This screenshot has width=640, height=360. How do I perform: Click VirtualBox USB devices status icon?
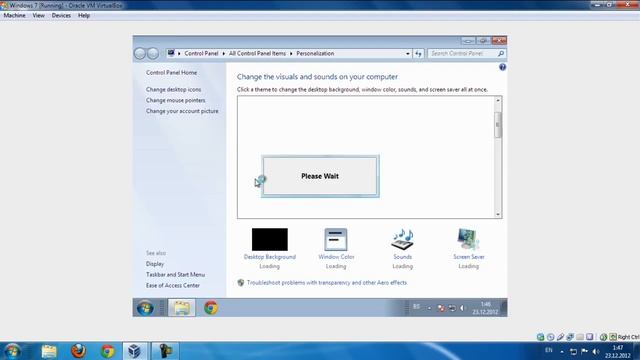(x=560, y=337)
